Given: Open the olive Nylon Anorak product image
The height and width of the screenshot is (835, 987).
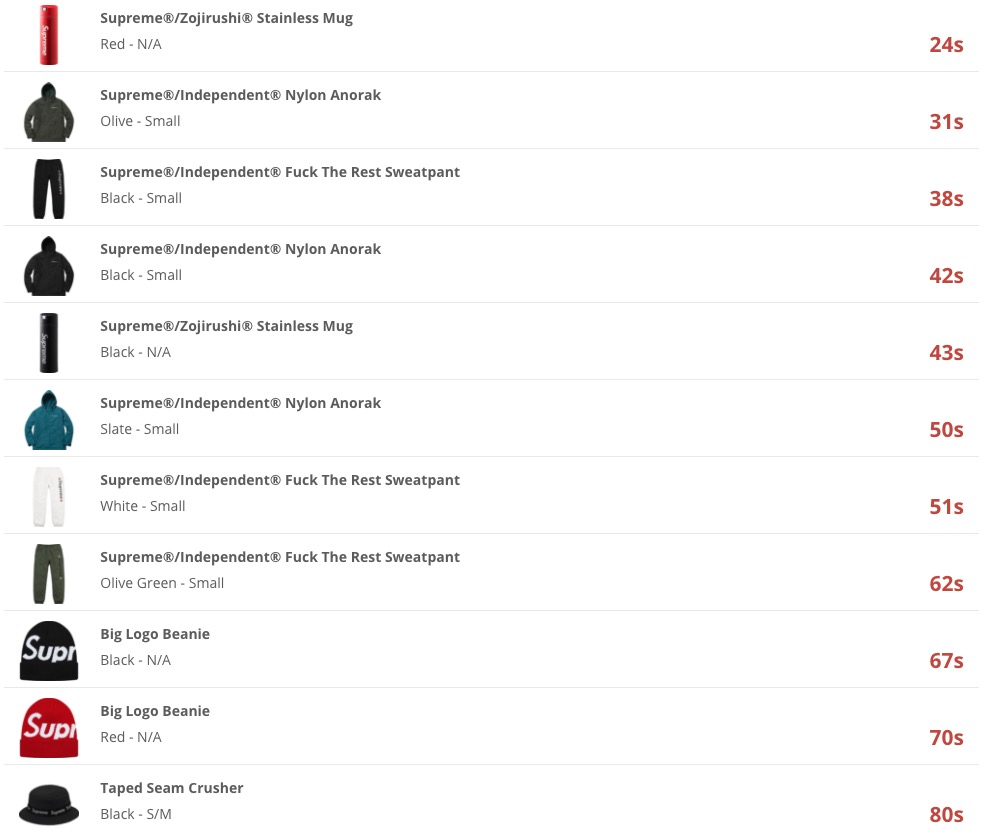Looking at the screenshot, I should 49,112.
